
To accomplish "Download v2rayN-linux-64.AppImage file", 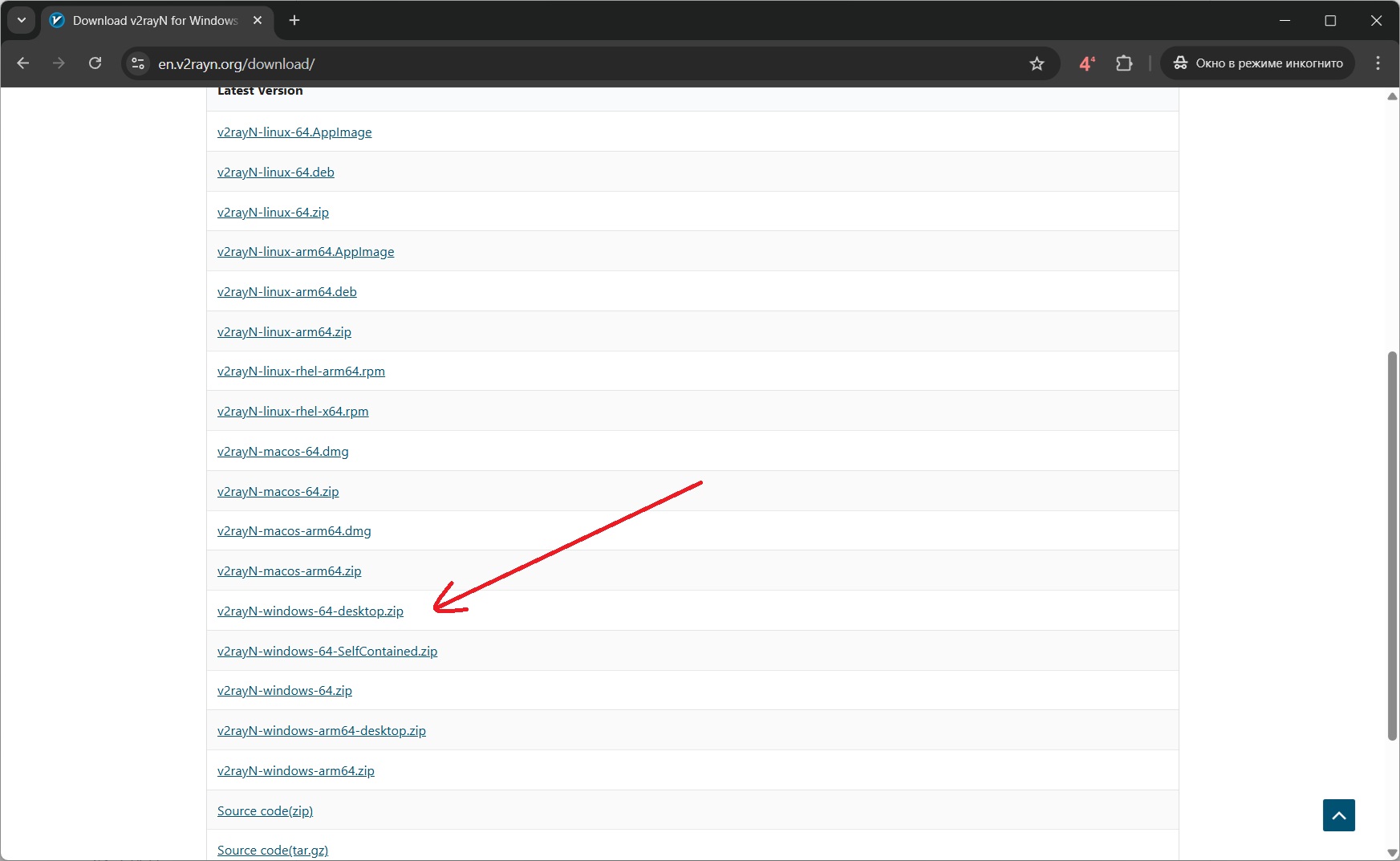I will click(294, 132).
